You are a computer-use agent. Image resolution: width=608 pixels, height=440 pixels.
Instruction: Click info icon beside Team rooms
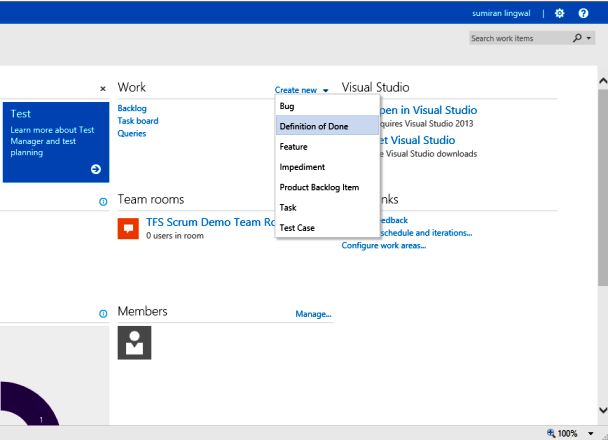(x=103, y=202)
